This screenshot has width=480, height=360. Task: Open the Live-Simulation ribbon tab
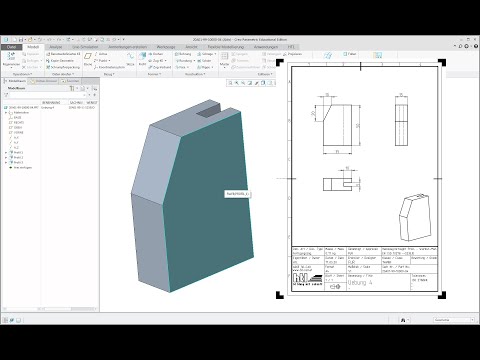[x=85, y=47]
